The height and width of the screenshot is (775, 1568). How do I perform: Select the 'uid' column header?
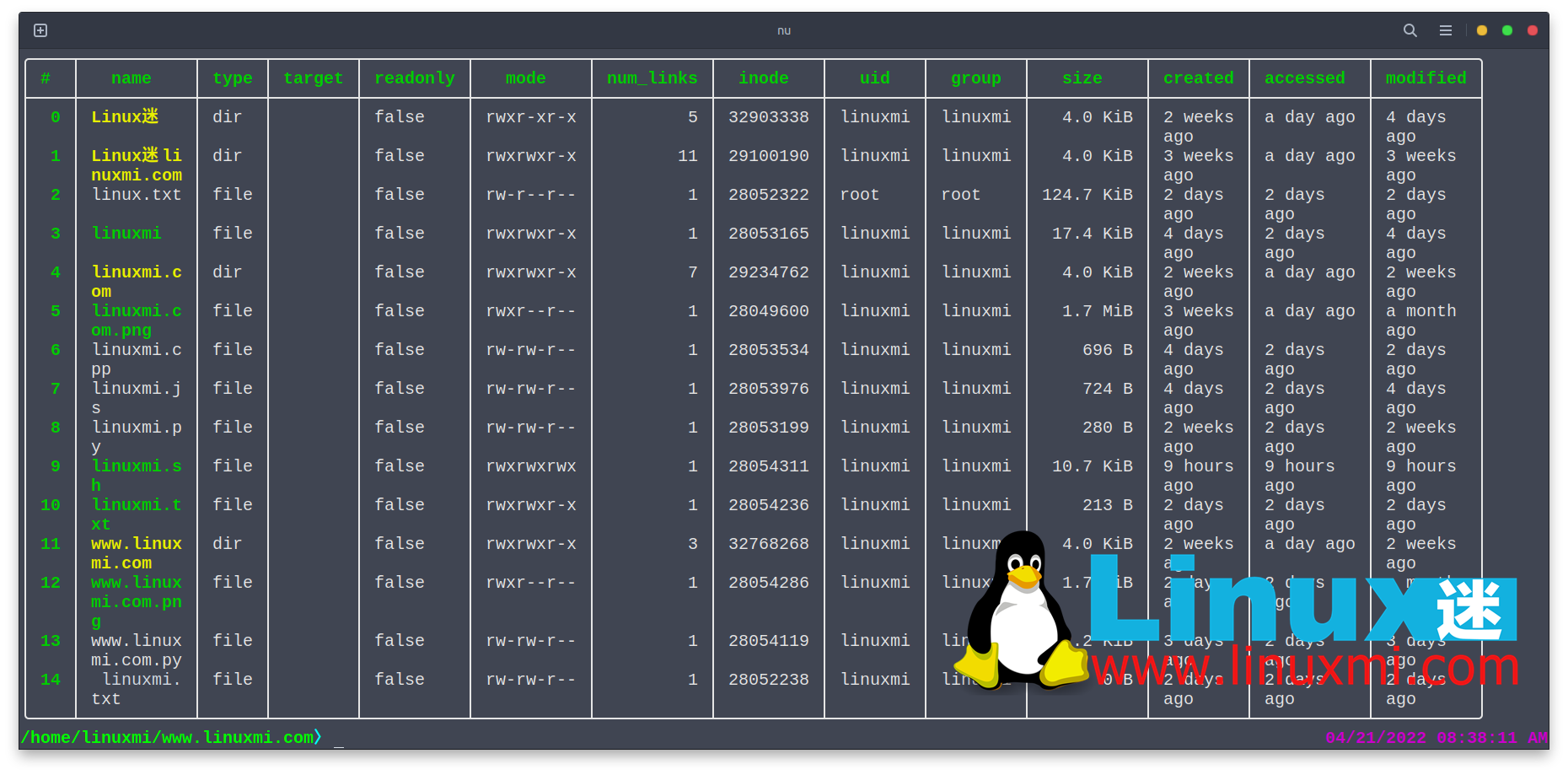(x=875, y=78)
